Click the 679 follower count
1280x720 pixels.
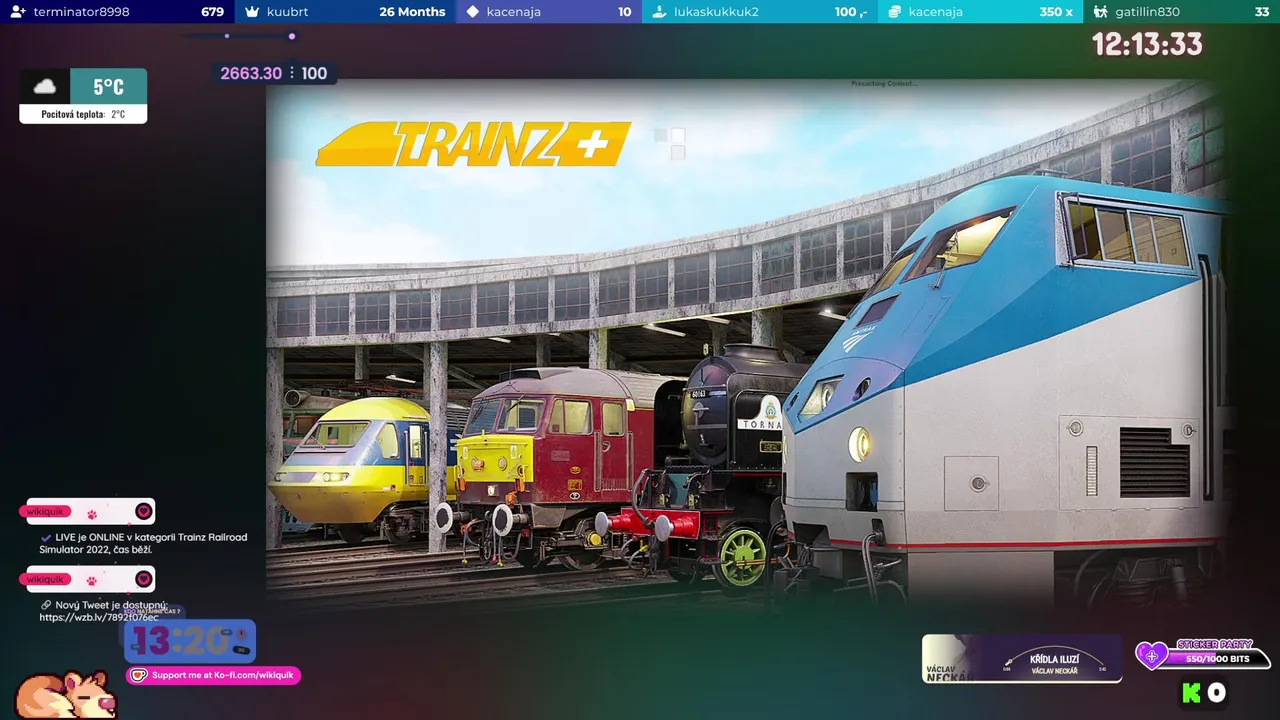pos(212,12)
